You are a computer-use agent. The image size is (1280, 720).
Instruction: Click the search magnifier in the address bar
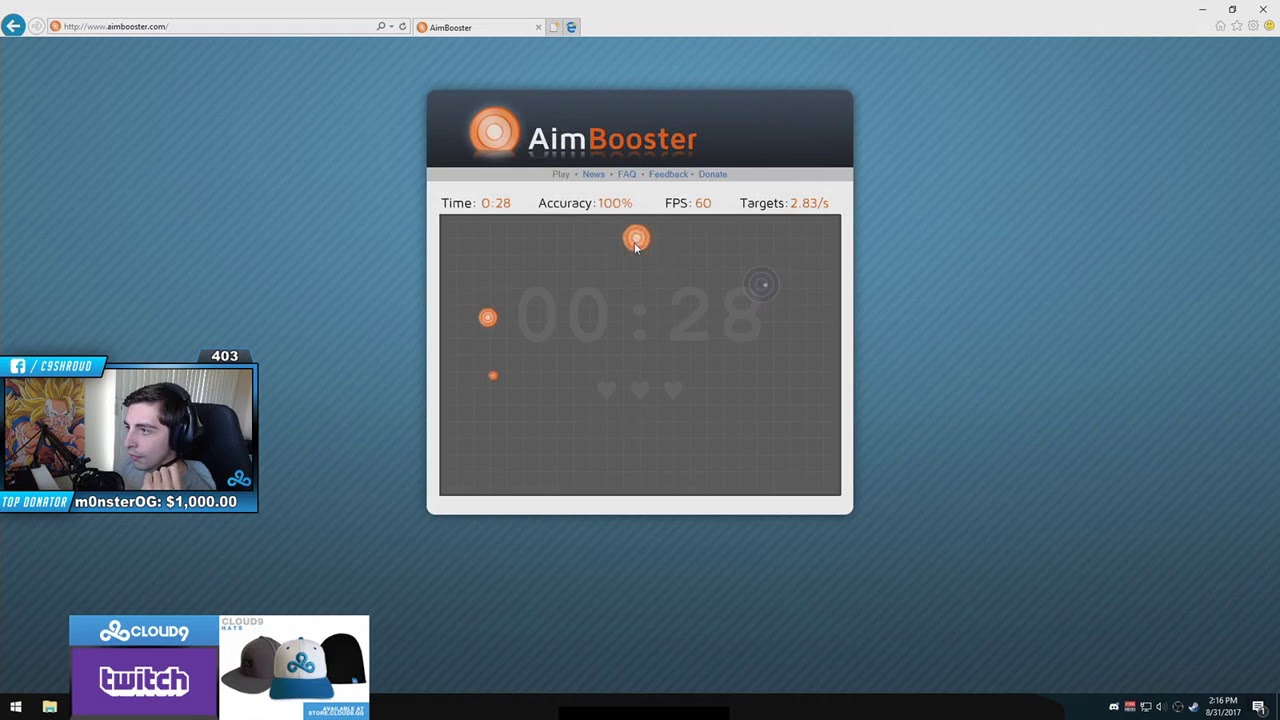tap(381, 26)
